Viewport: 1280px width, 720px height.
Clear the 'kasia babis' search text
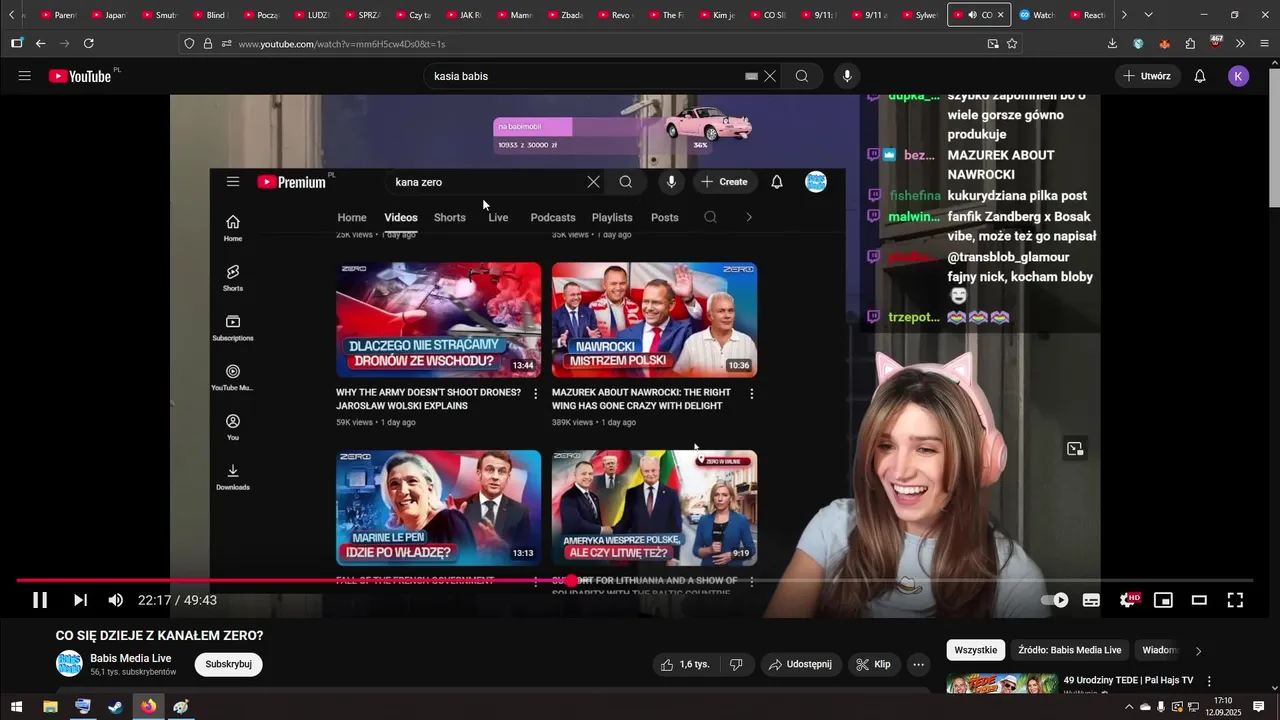pyautogui.click(x=770, y=76)
